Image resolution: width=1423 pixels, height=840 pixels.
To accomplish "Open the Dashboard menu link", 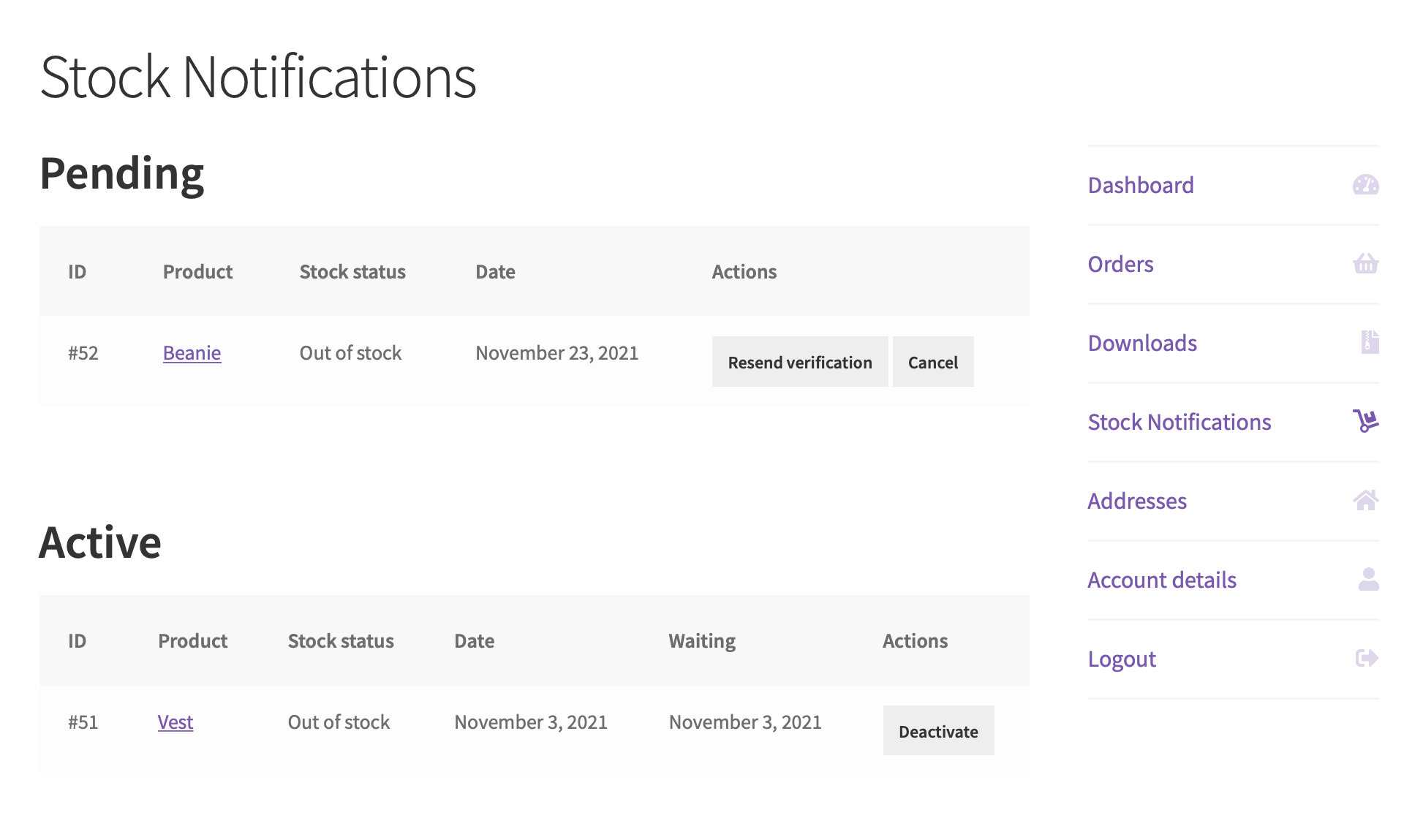I will 1140,185.
